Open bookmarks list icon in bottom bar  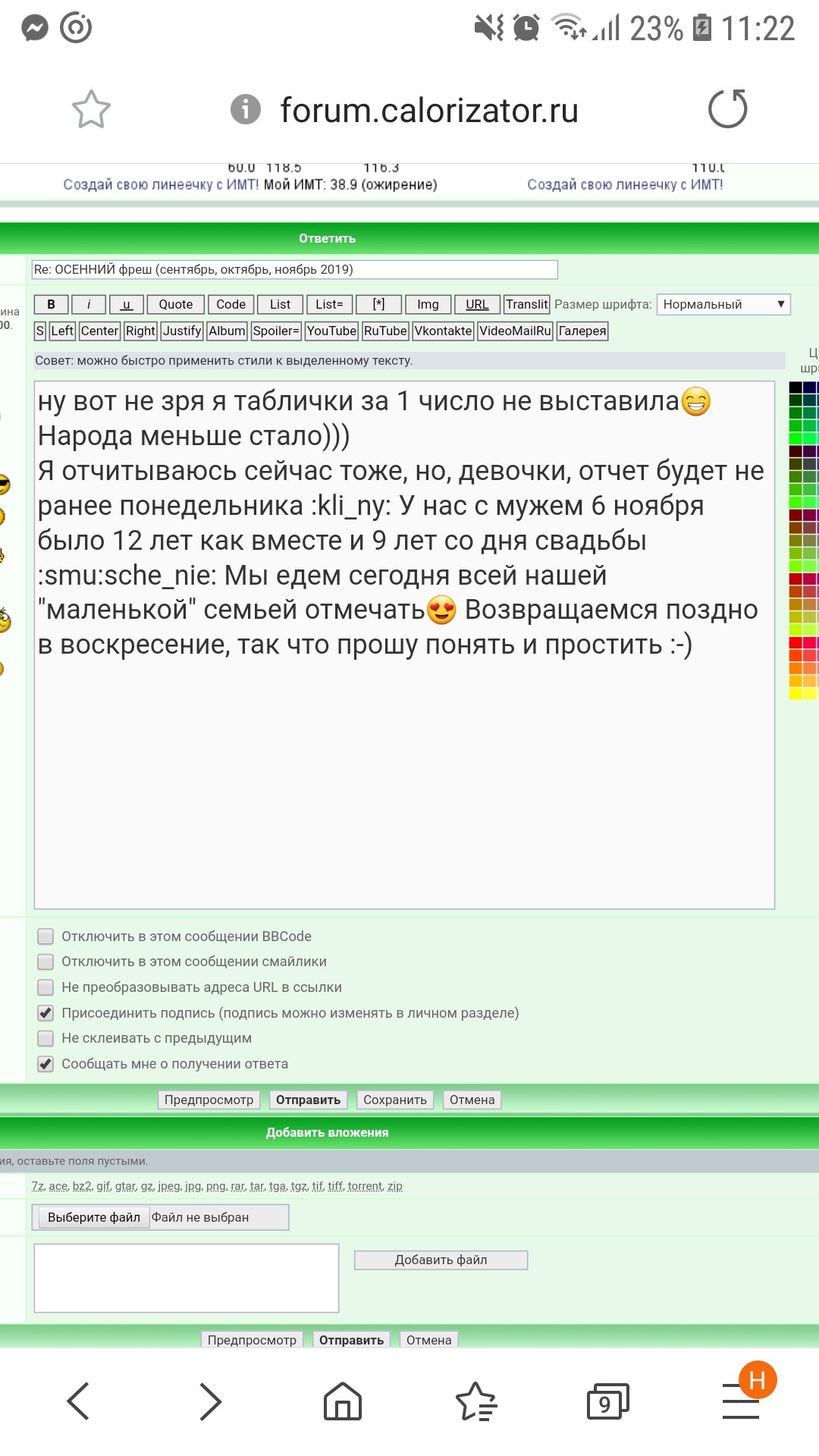475,1401
